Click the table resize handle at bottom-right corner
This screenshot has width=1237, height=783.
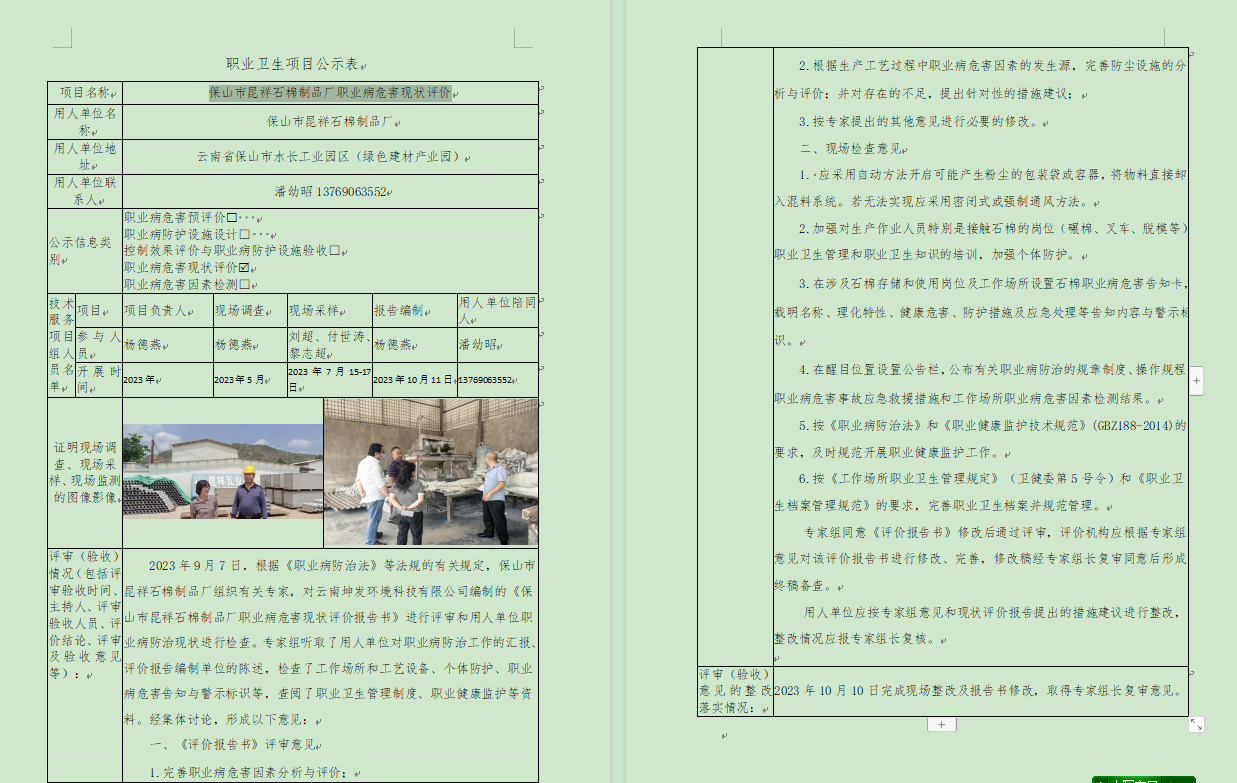pos(1196,724)
